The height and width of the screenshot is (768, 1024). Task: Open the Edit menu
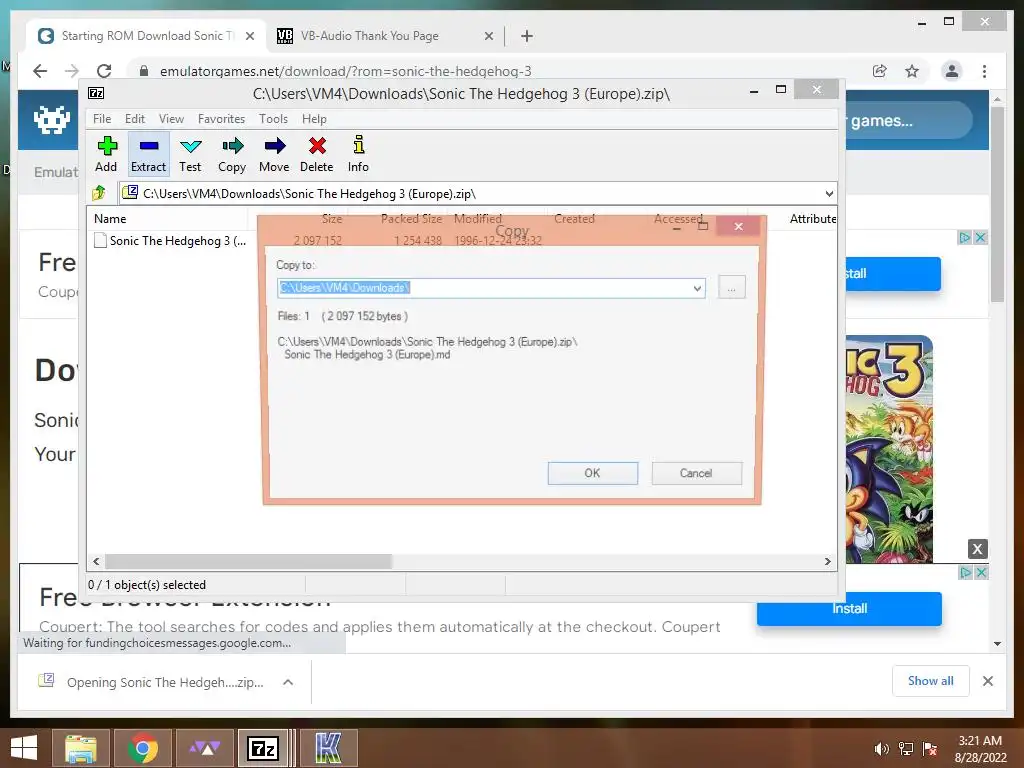[x=135, y=119]
